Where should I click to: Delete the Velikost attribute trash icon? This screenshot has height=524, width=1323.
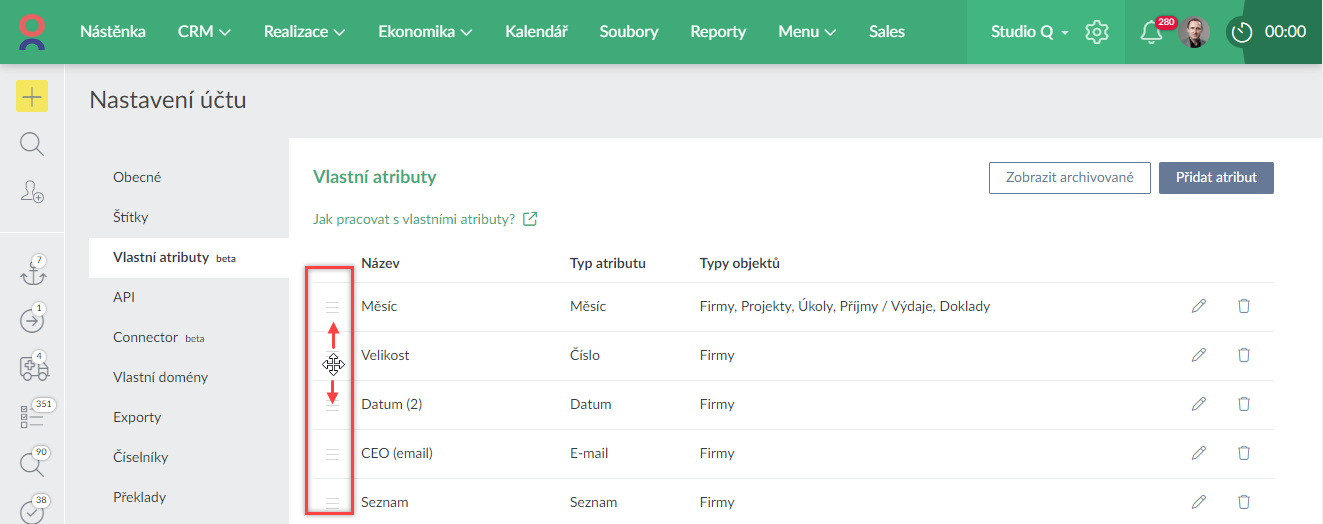[x=1244, y=355]
